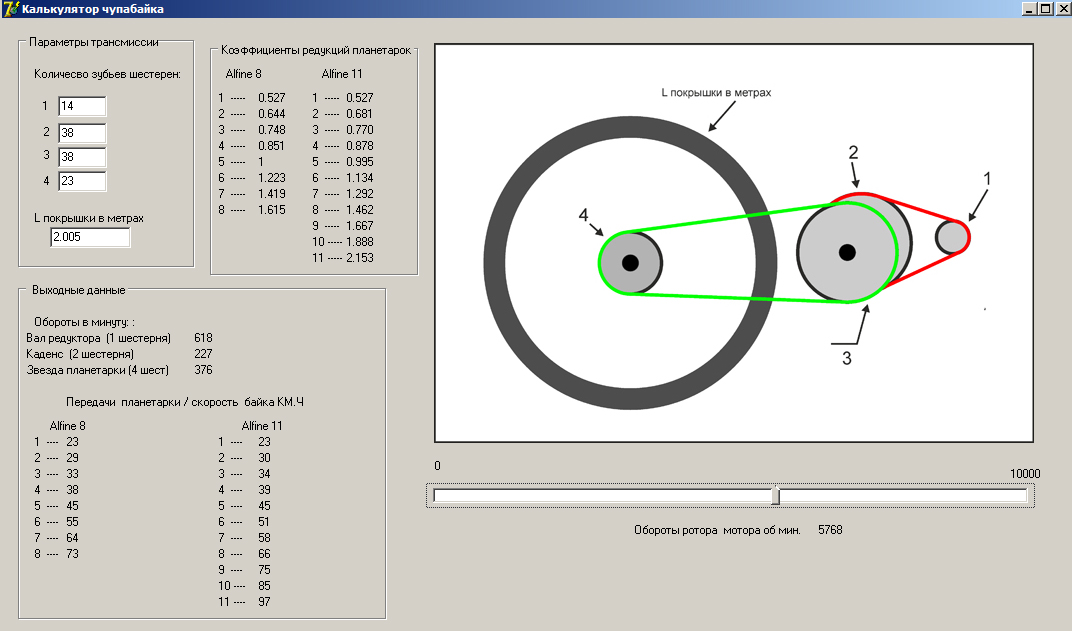Focus the teeth input field for sprocket 3
Viewport: 1072px width, 631px height.
point(81,157)
